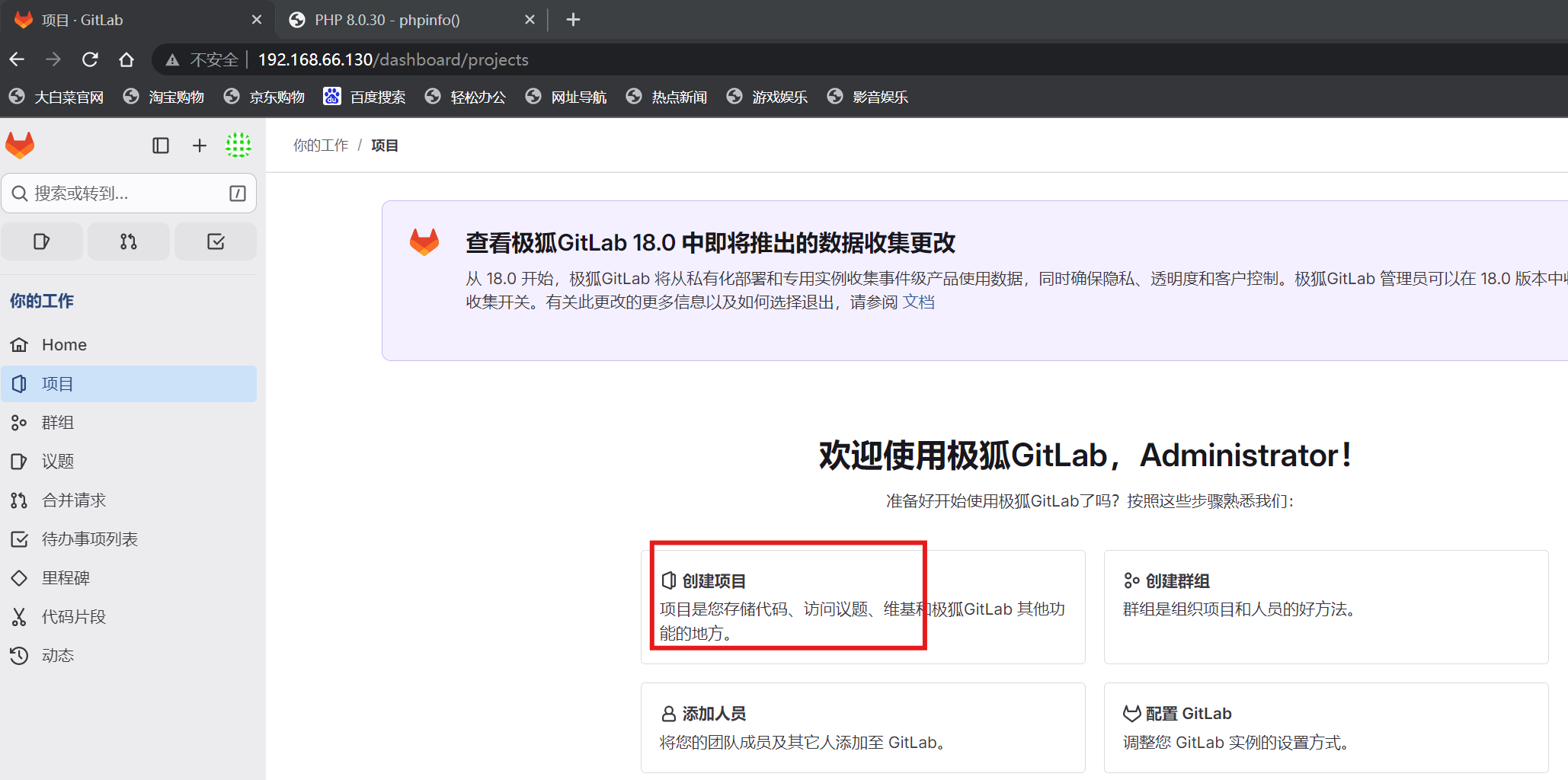
Task: Click the GitLab fox logo in sidebar
Action: coord(20,145)
